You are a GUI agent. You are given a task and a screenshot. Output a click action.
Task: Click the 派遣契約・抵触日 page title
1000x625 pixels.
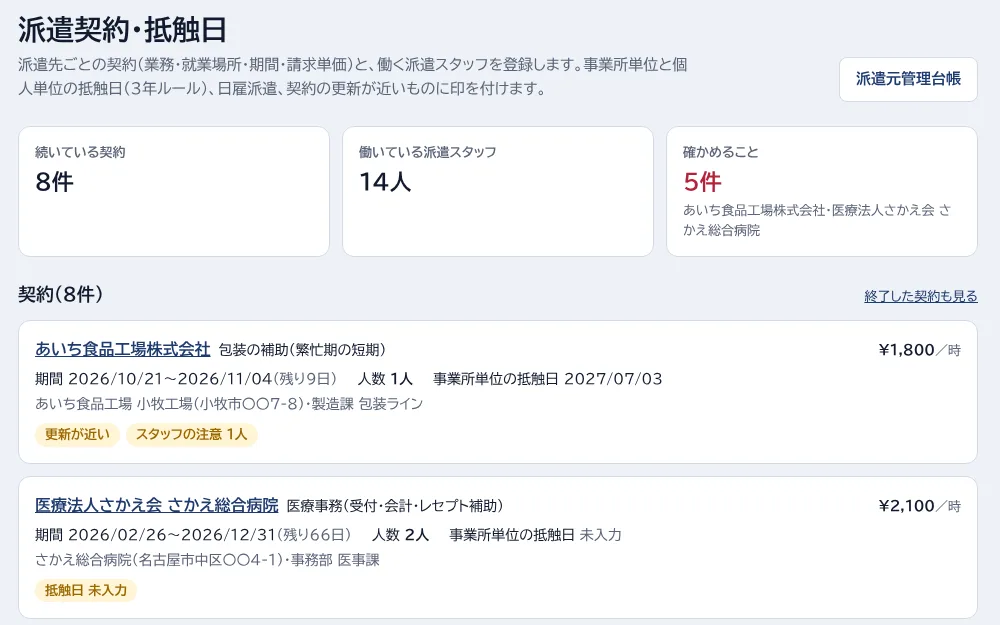122,29
